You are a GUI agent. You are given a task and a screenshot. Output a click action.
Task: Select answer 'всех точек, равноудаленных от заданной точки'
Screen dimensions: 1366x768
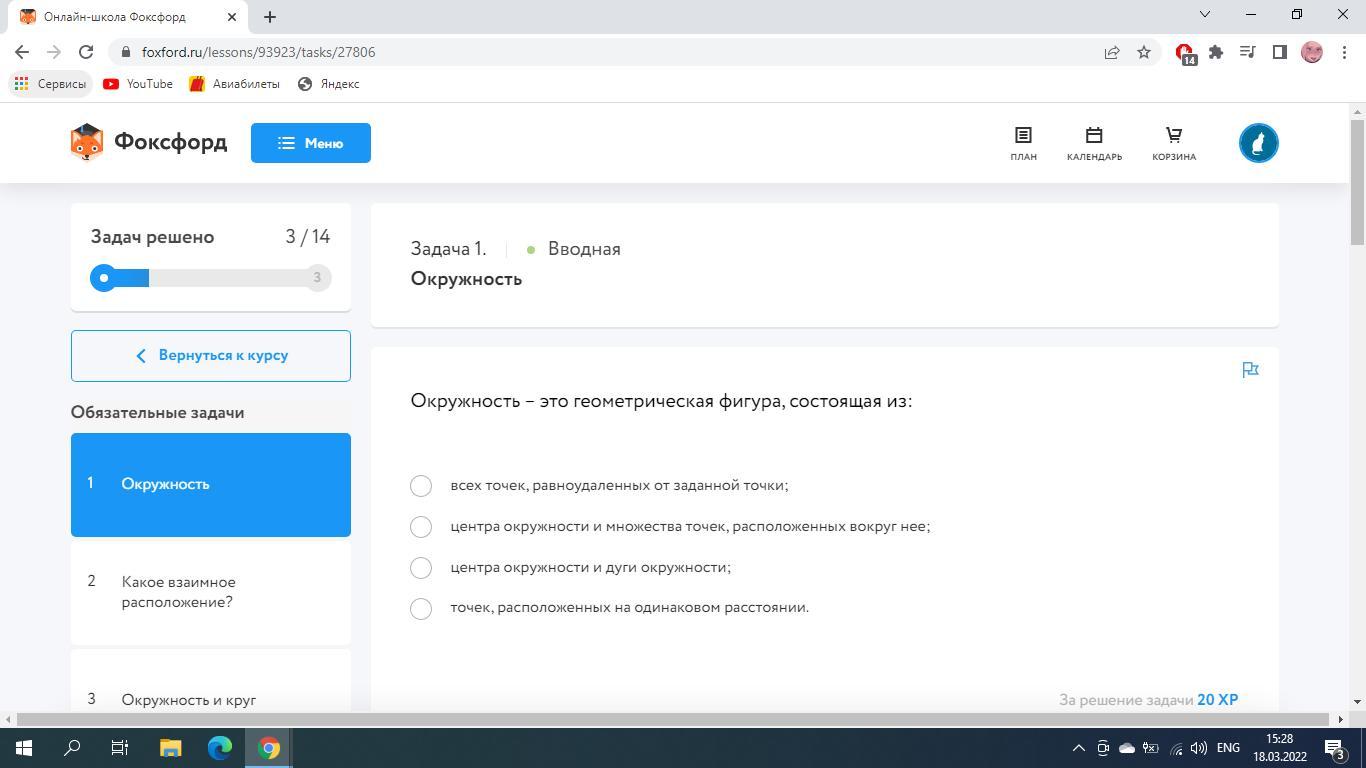click(x=421, y=486)
